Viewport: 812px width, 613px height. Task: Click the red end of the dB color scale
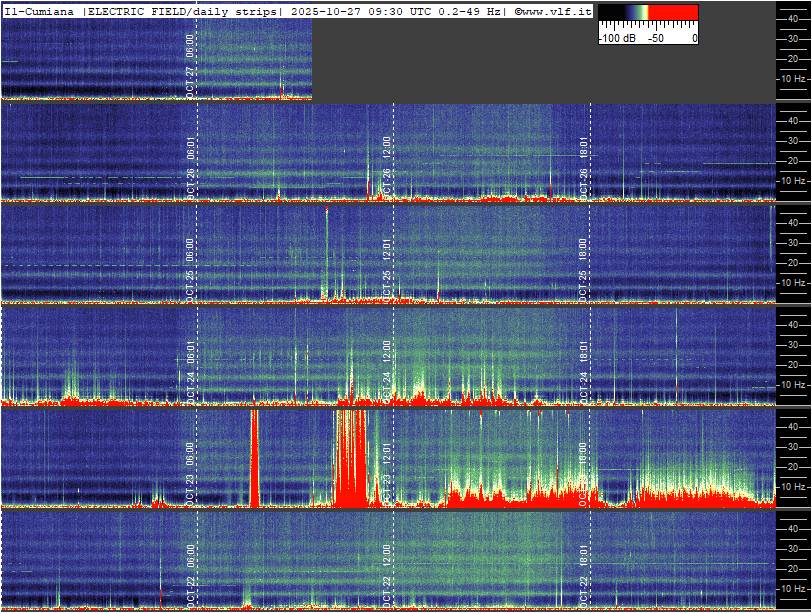tap(676, 13)
